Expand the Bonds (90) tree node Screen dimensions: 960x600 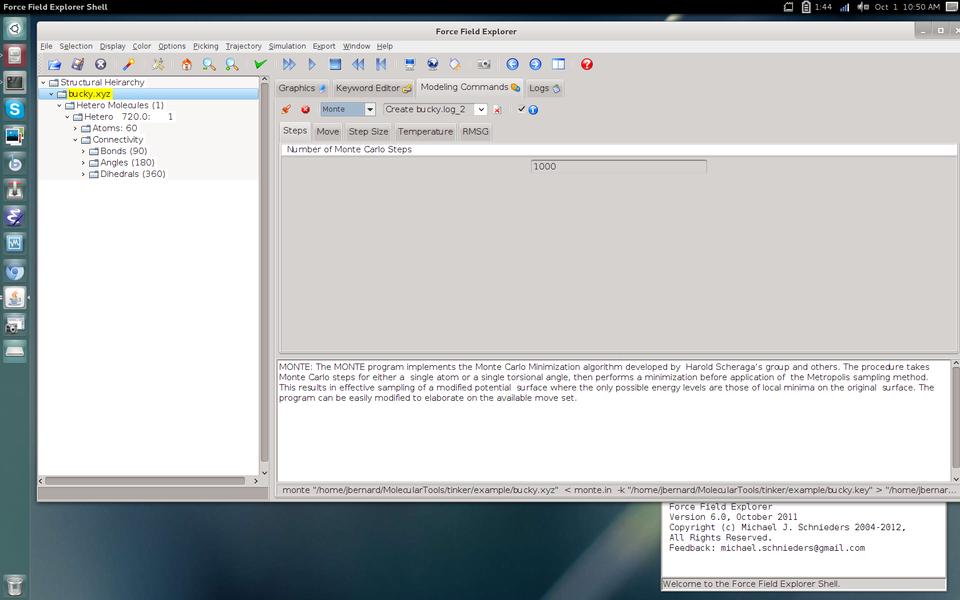pos(83,151)
